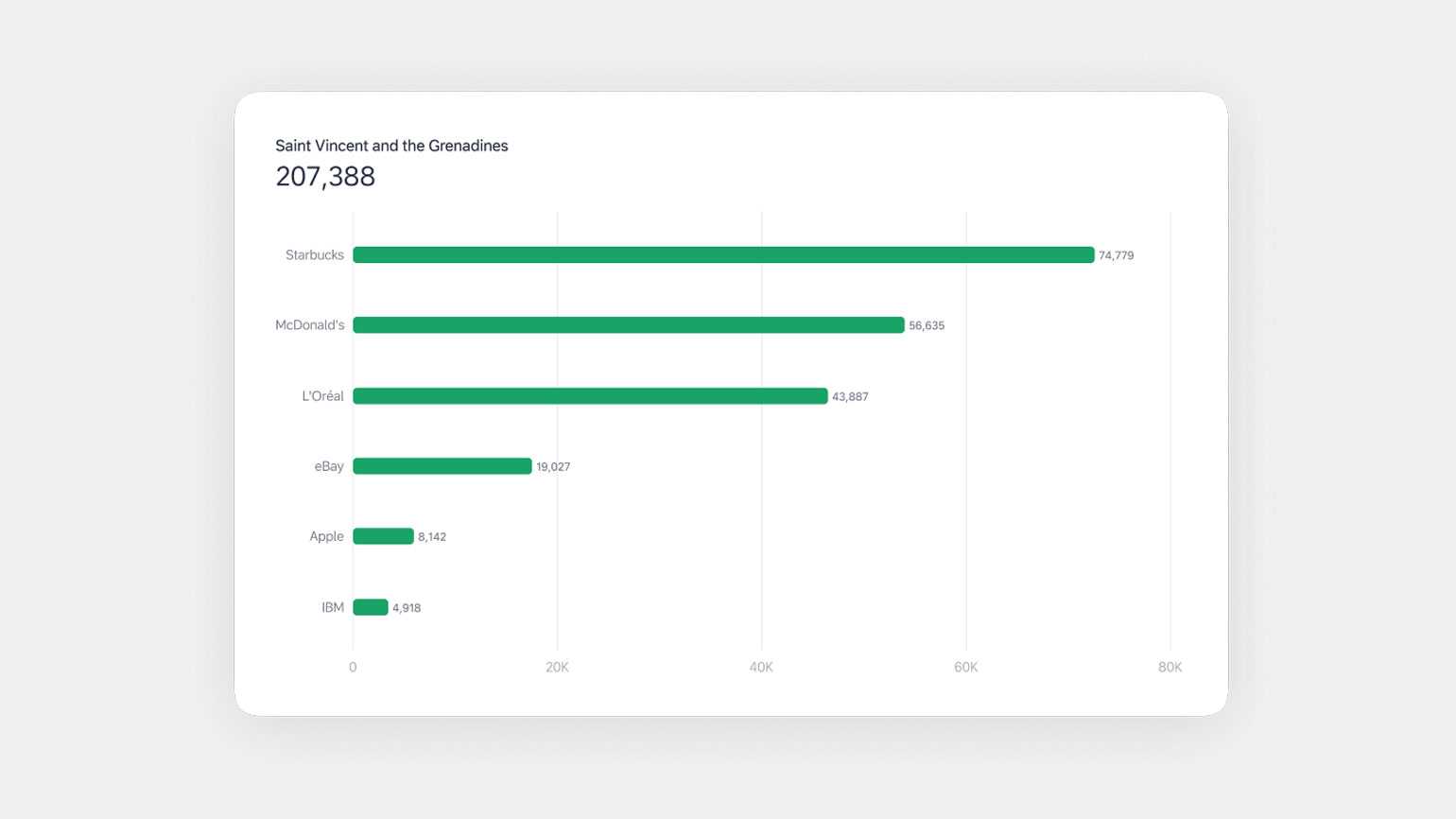1456x819 pixels.
Task: Click the 43,887 data label
Action: [850, 397]
